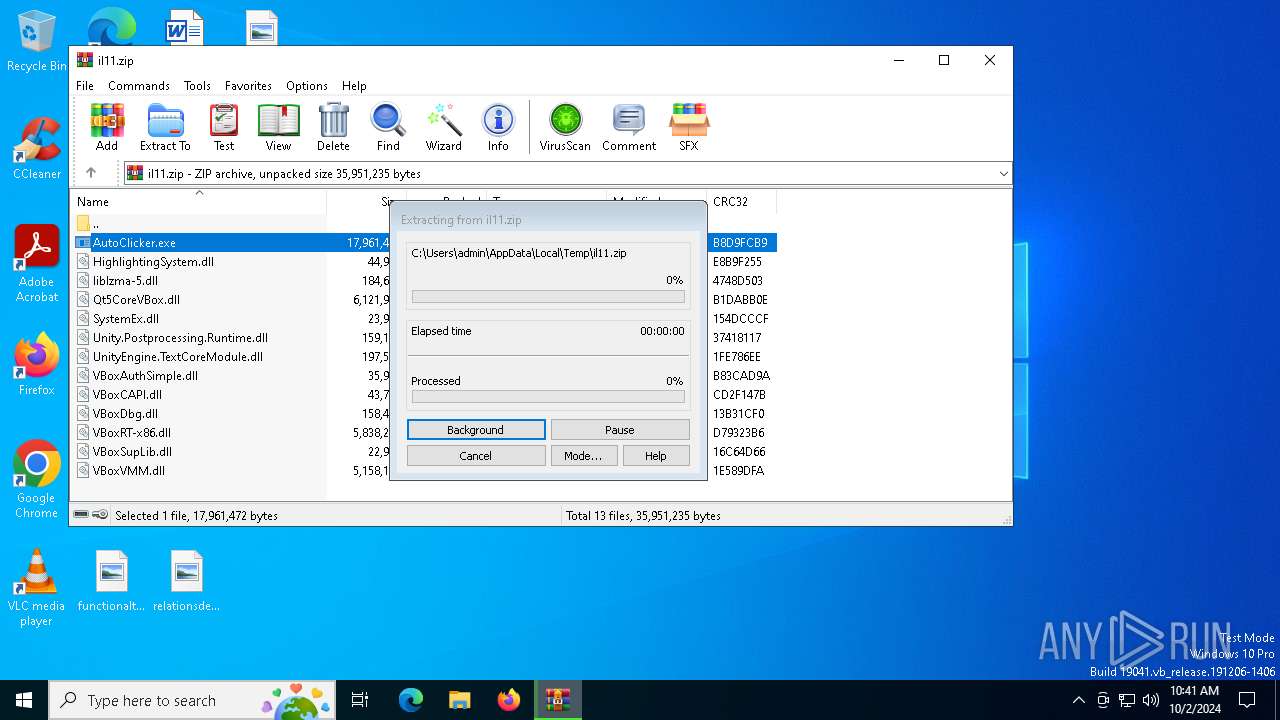This screenshot has width=1280, height=720.
Task: Open Firefox desktop shortcut
Action: tap(37, 364)
